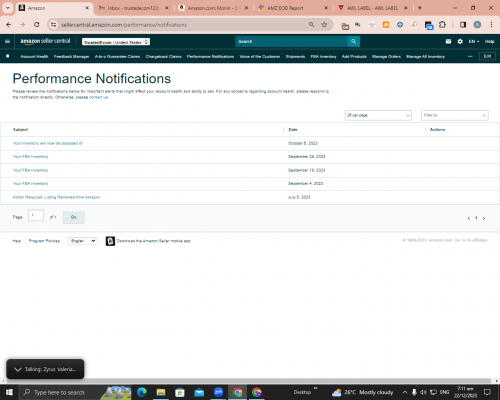Image resolution: width=500 pixels, height=400 pixels.
Task: Expand the tab search chevron in Chrome
Action: (7, 8)
